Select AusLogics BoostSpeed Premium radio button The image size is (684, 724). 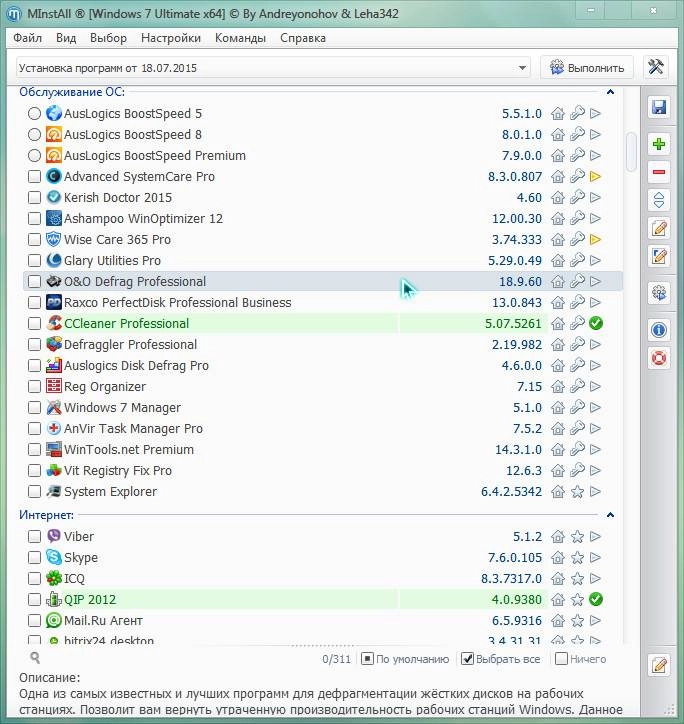34,156
